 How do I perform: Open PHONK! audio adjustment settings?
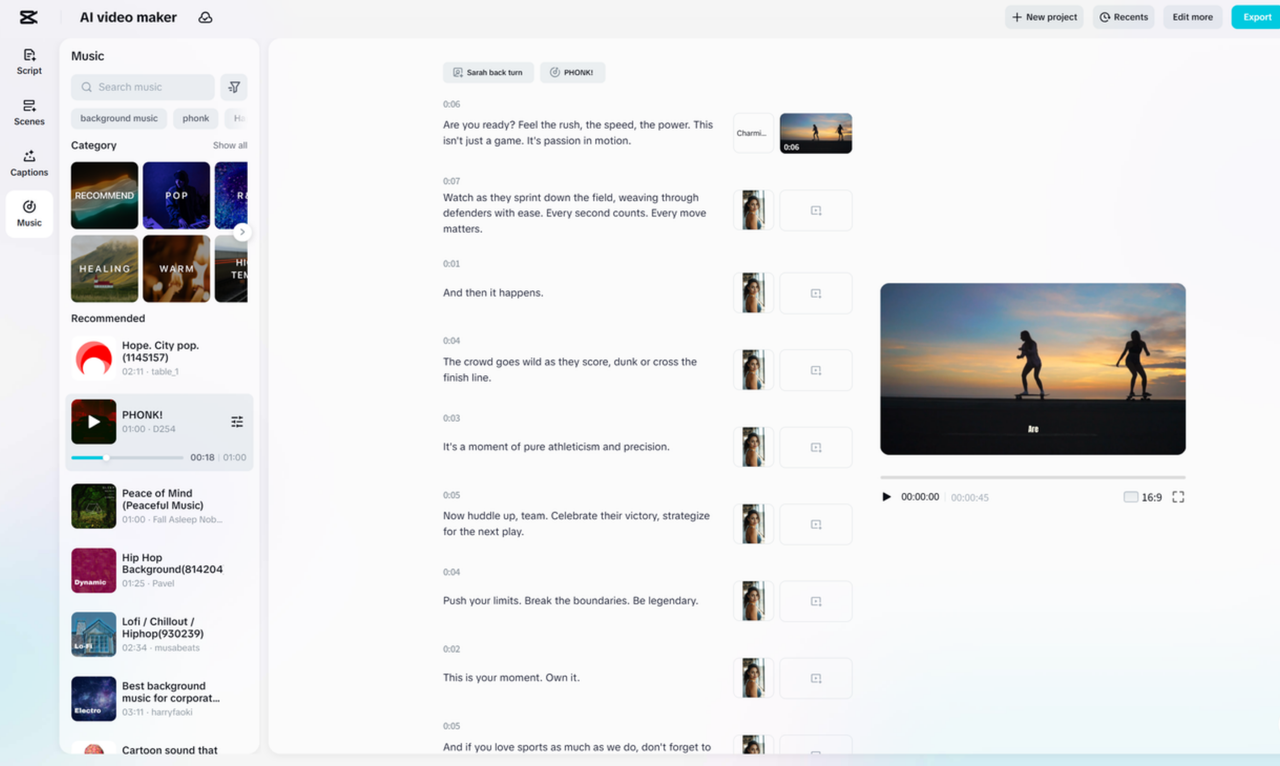click(x=237, y=421)
